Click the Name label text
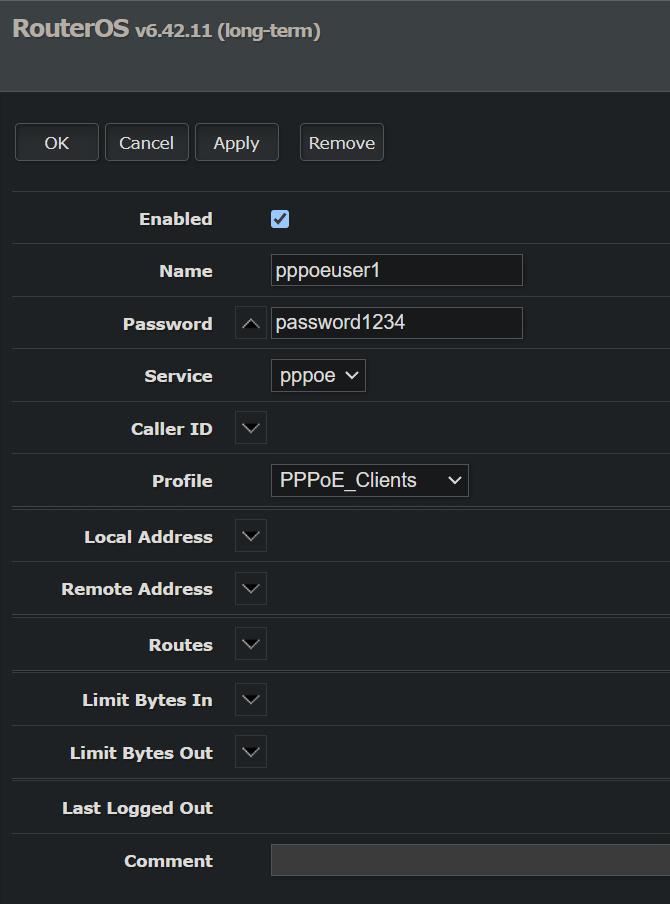Screen dimensions: 670x904 tap(186, 271)
